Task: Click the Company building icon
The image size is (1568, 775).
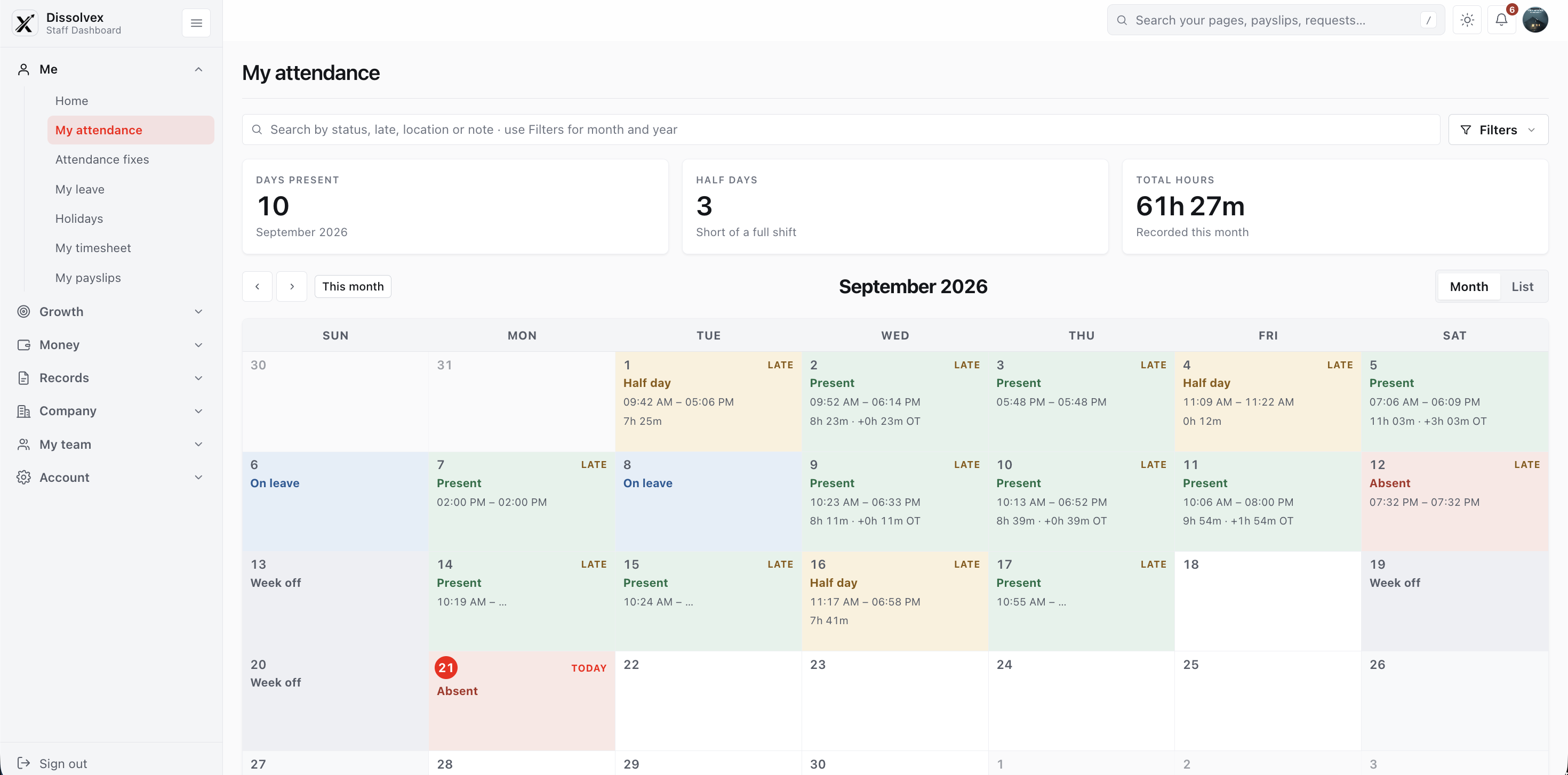Action: pyautogui.click(x=24, y=411)
